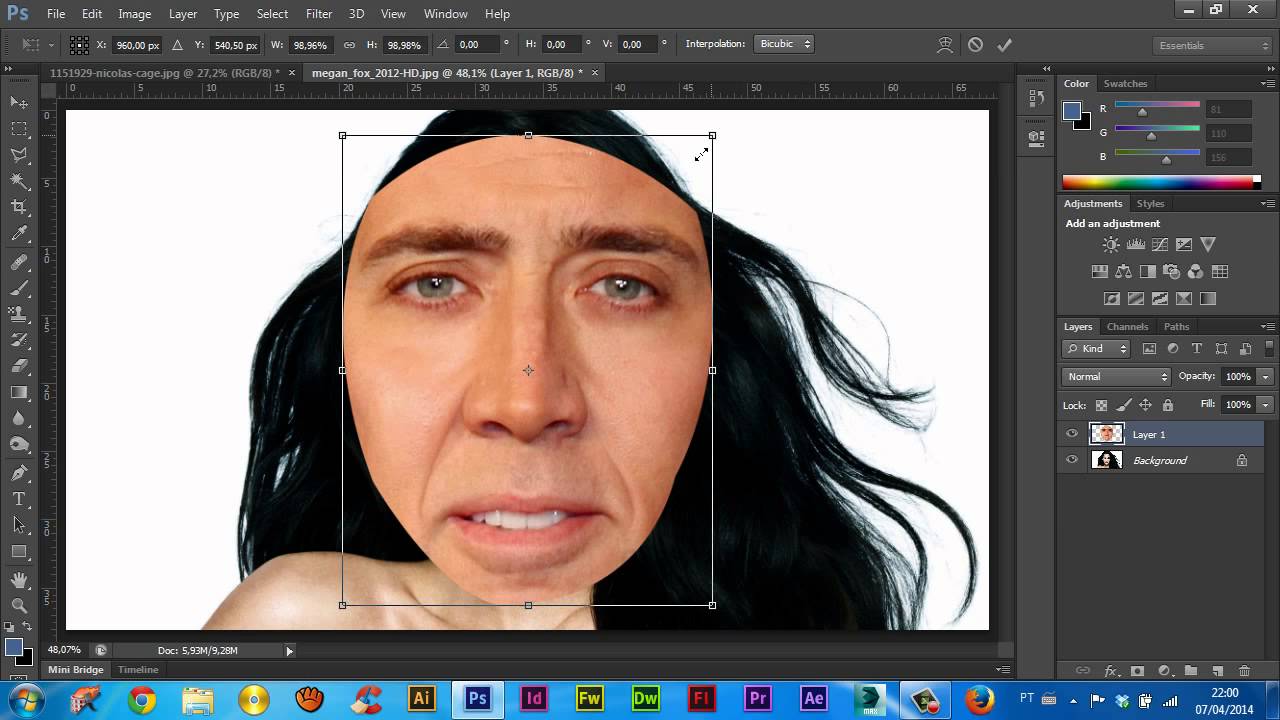Switch to warp mode icon
1280x720 pixels.
point(945,45)
